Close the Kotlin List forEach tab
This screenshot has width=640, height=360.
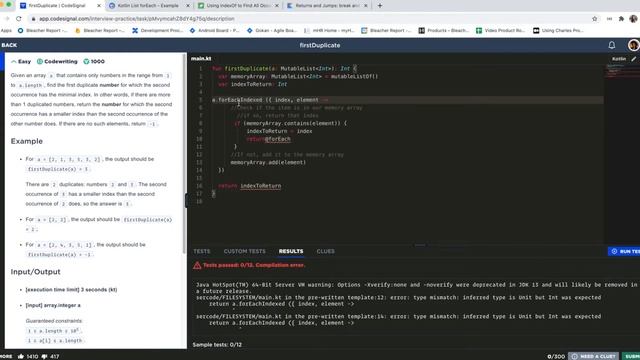coord(188,6)
